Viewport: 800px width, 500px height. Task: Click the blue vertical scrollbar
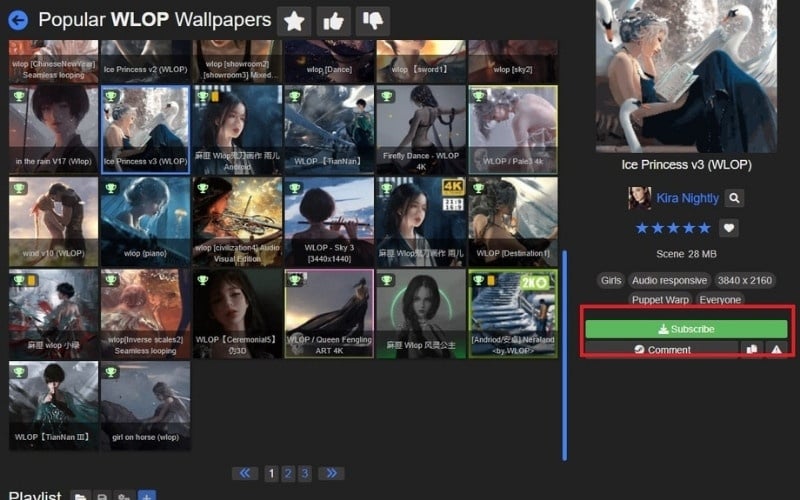564,350
